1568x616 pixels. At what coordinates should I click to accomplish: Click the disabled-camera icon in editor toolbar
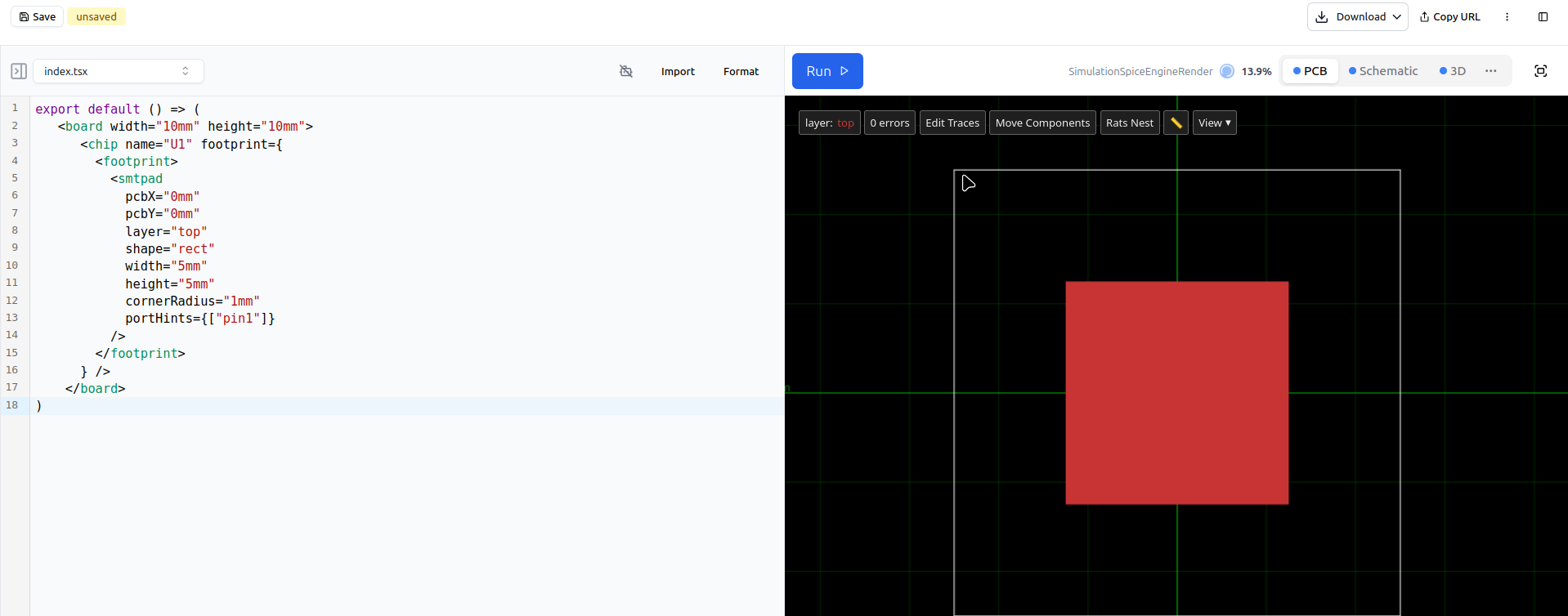point(626,71)
